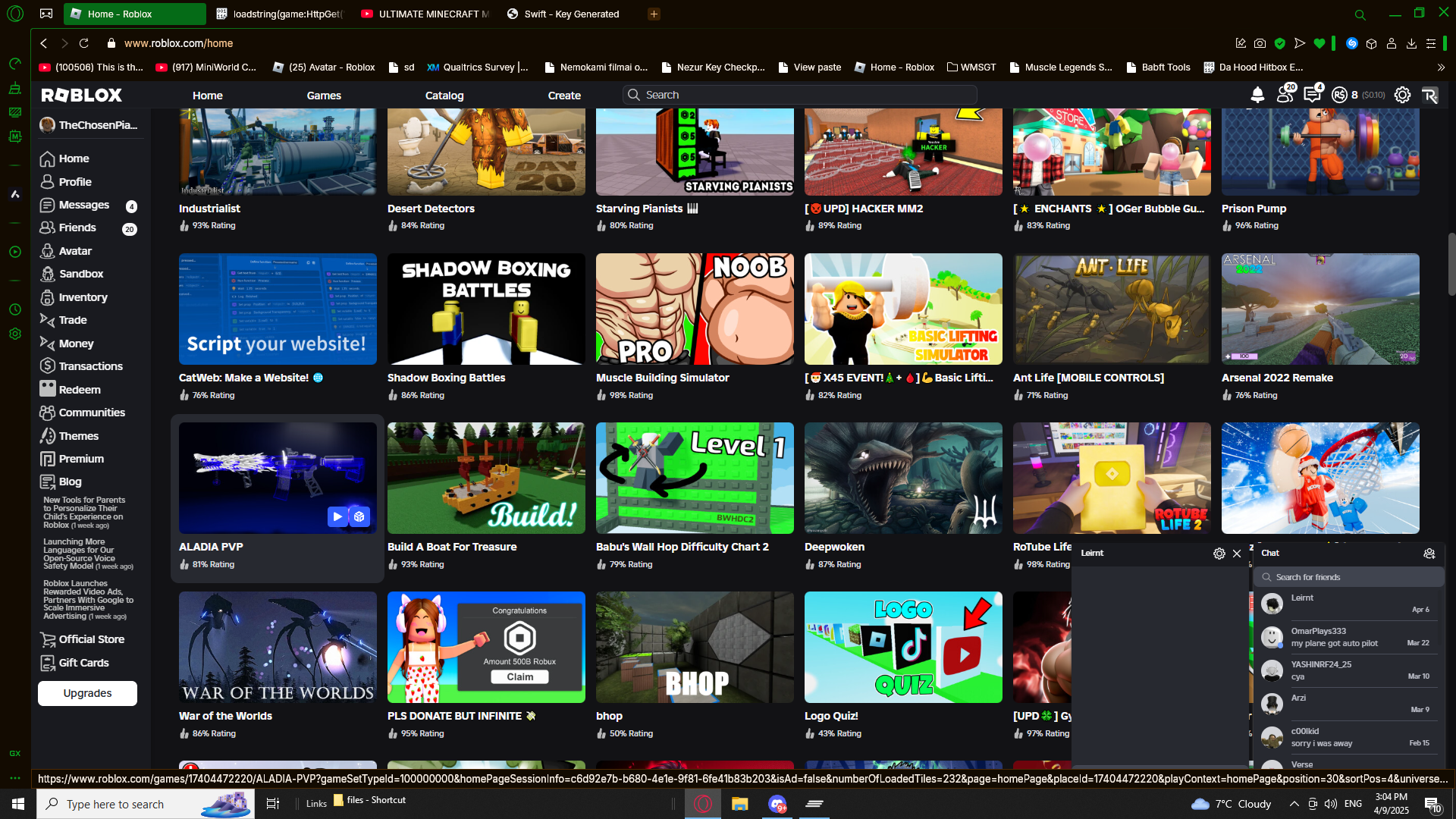This screenshot has width=1456, height=819.
Task: Open chat with OmarPlays333
Action: click(x=1348, y=637)
